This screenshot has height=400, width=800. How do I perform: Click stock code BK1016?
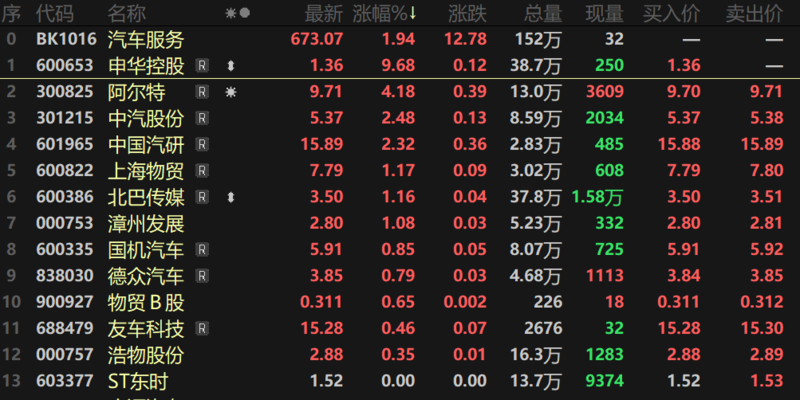66,39
